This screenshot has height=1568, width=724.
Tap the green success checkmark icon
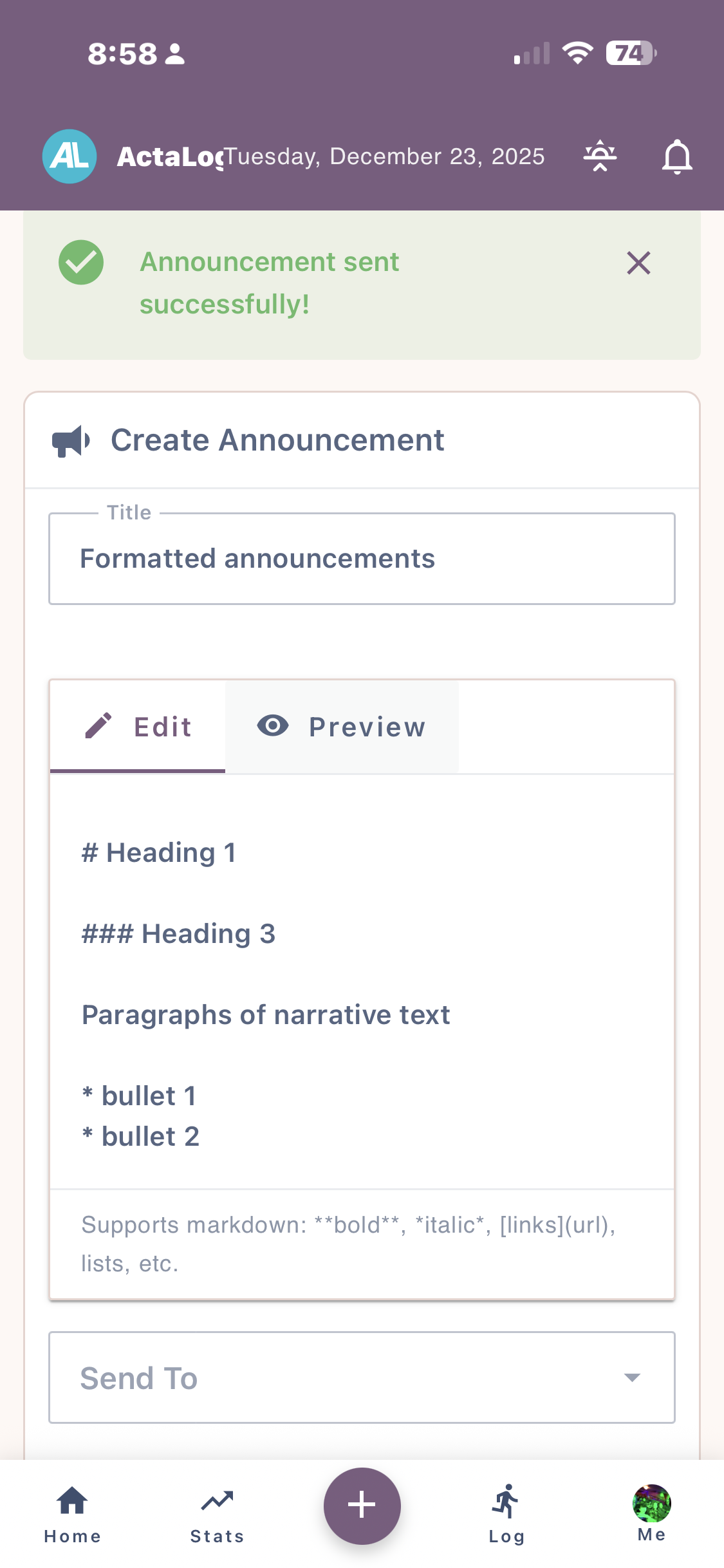pos(81,263)
